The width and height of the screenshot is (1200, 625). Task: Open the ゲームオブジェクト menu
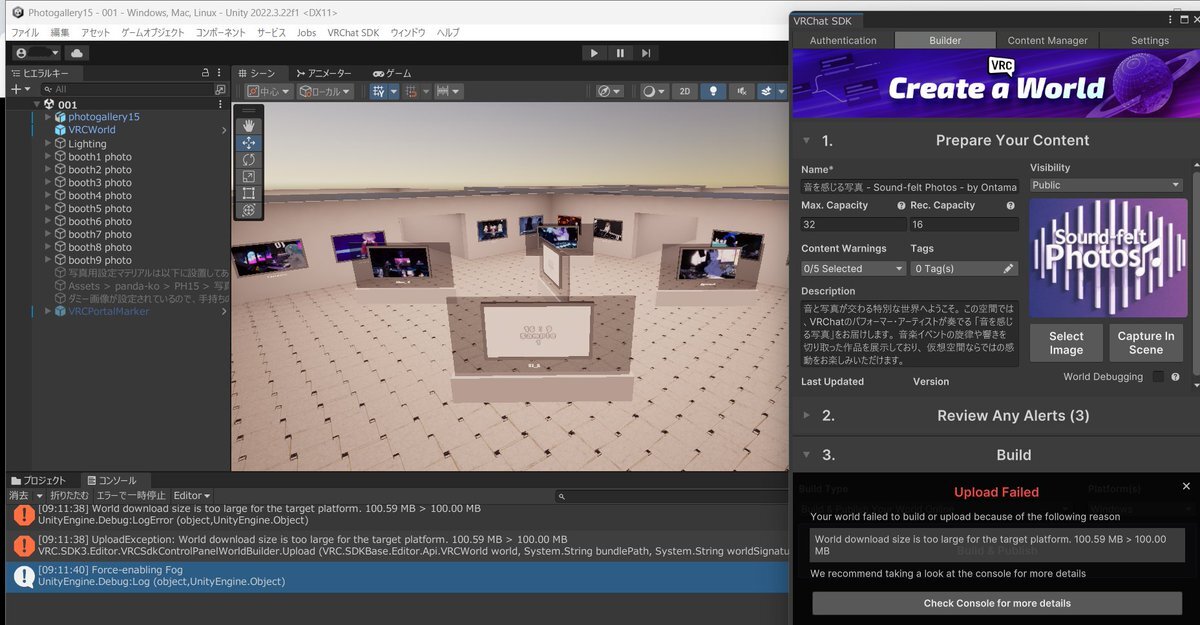[153, 32]
